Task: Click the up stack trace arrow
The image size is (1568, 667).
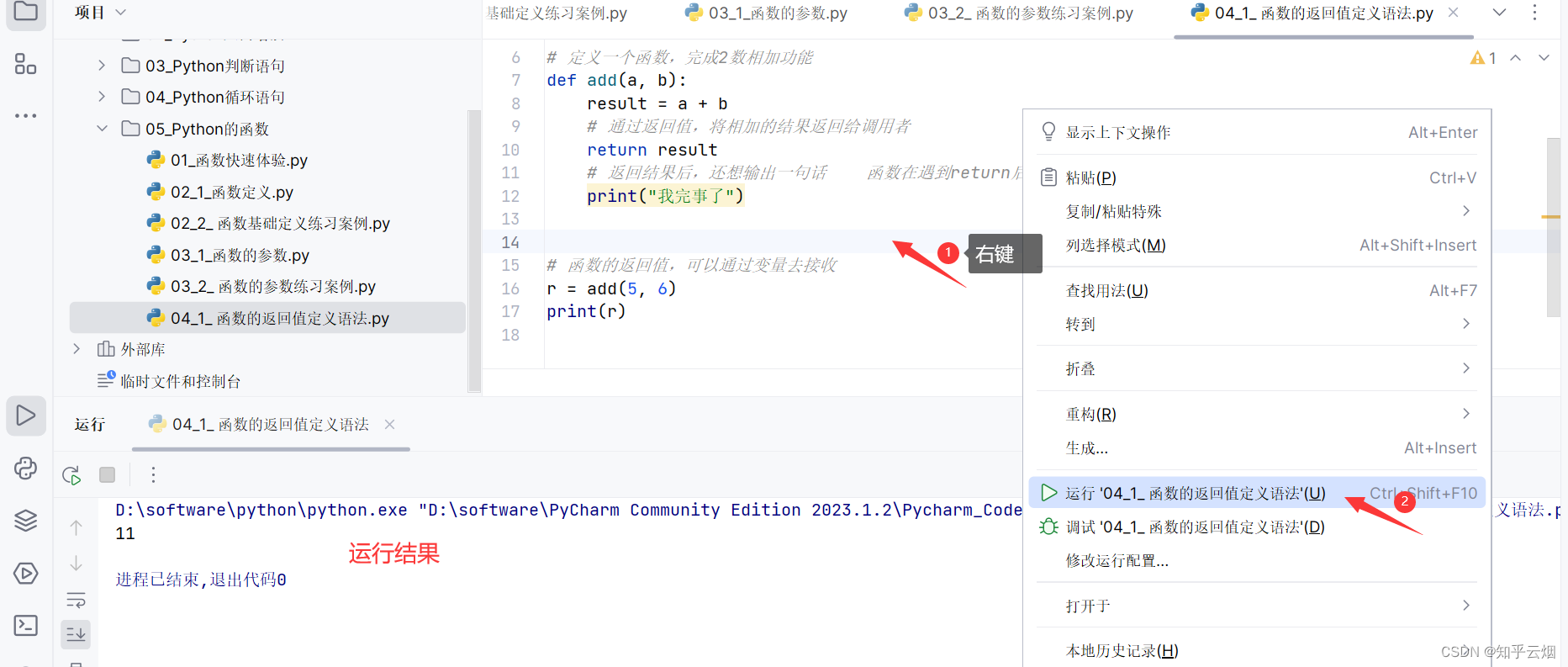Action: click(76, 527)
